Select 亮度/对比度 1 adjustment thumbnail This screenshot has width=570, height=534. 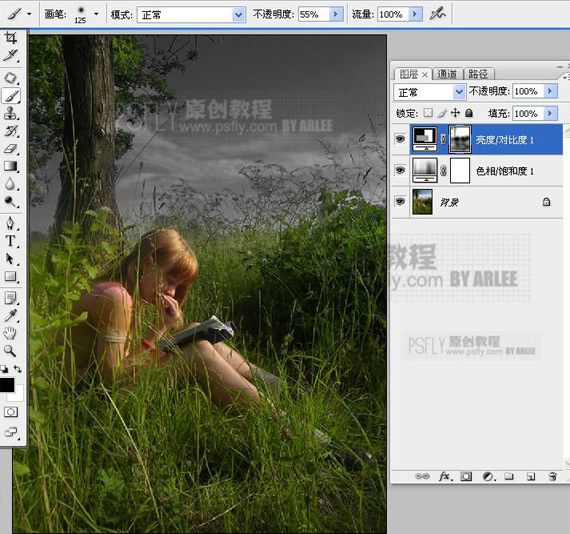pos(425,139)
